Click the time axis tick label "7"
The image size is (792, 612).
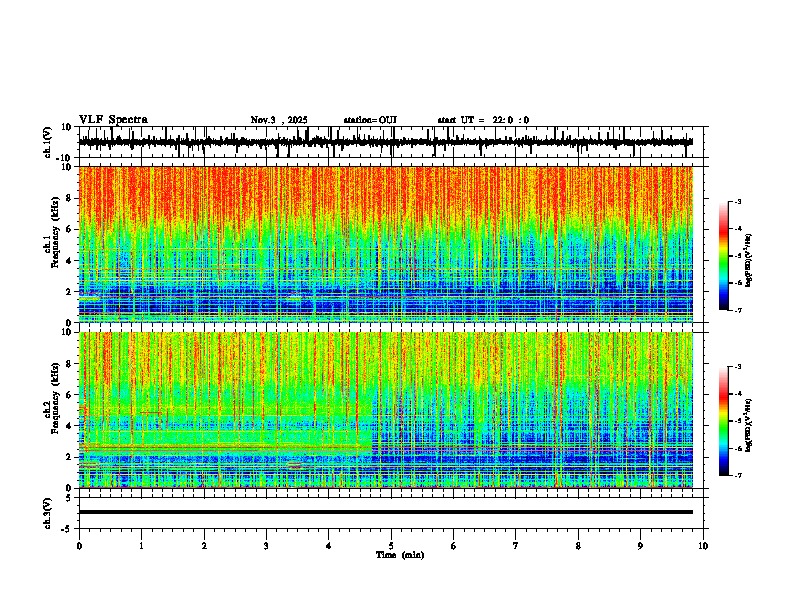[x=516, y=546]
